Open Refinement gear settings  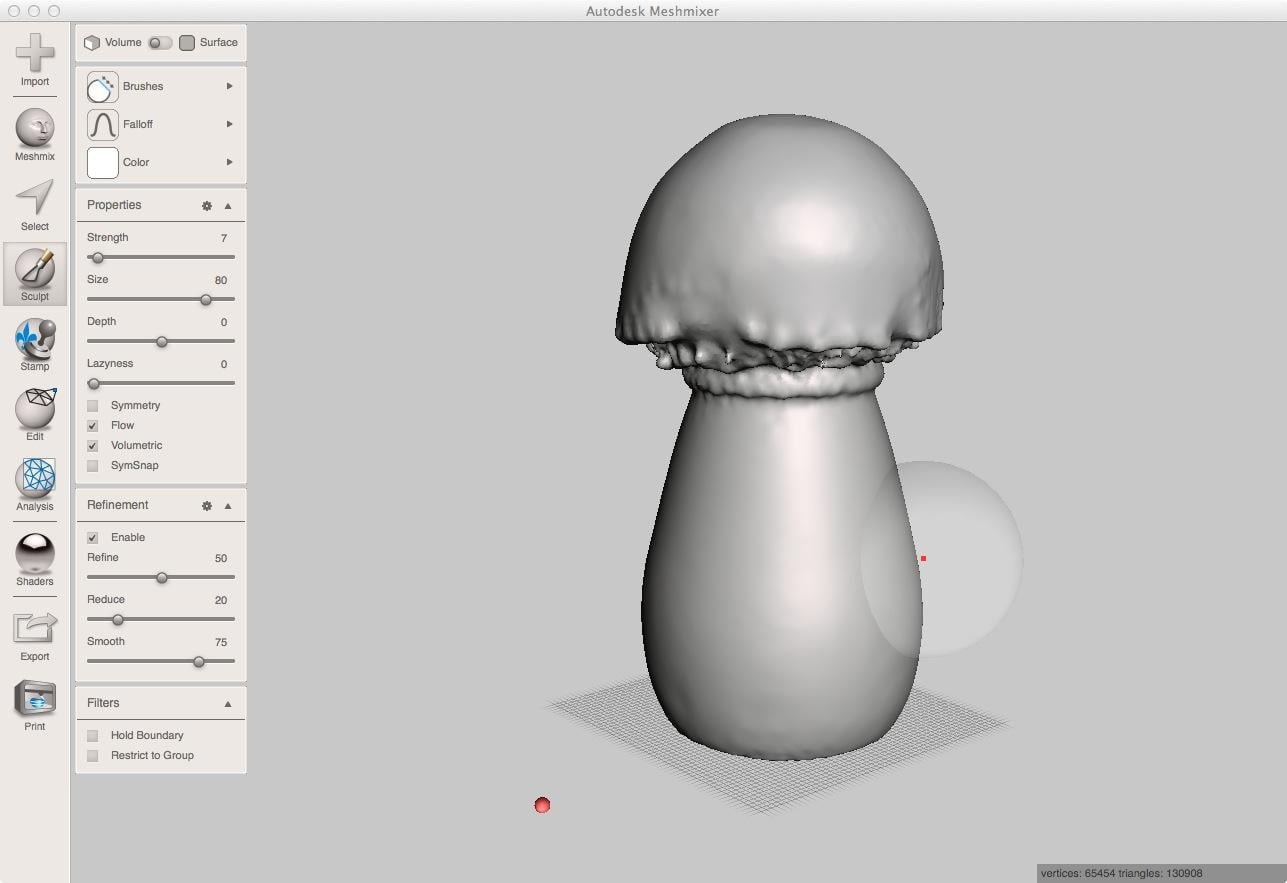tap(207, 506)
